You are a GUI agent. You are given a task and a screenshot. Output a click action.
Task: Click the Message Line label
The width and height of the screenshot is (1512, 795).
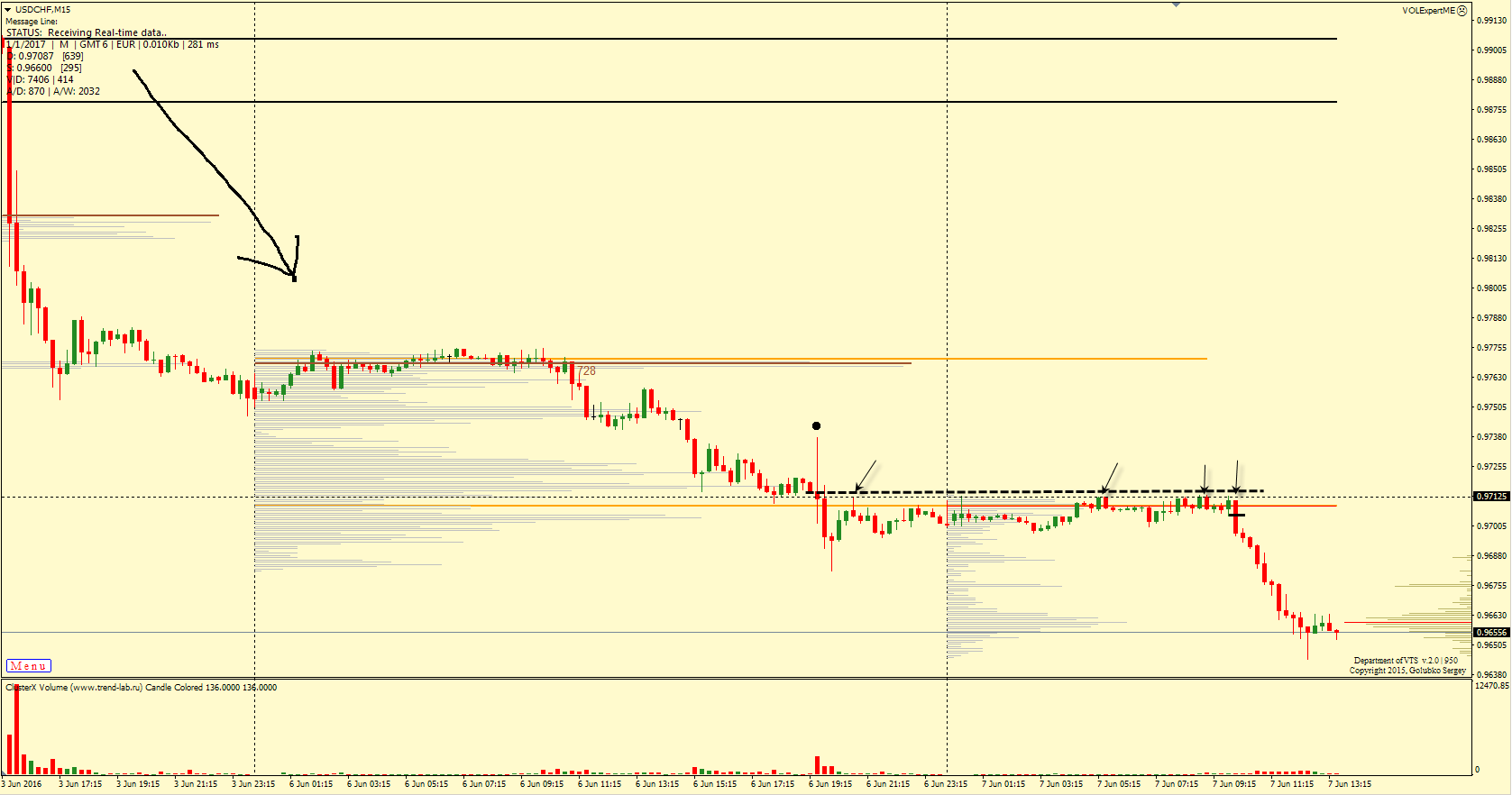click(32, 22)
